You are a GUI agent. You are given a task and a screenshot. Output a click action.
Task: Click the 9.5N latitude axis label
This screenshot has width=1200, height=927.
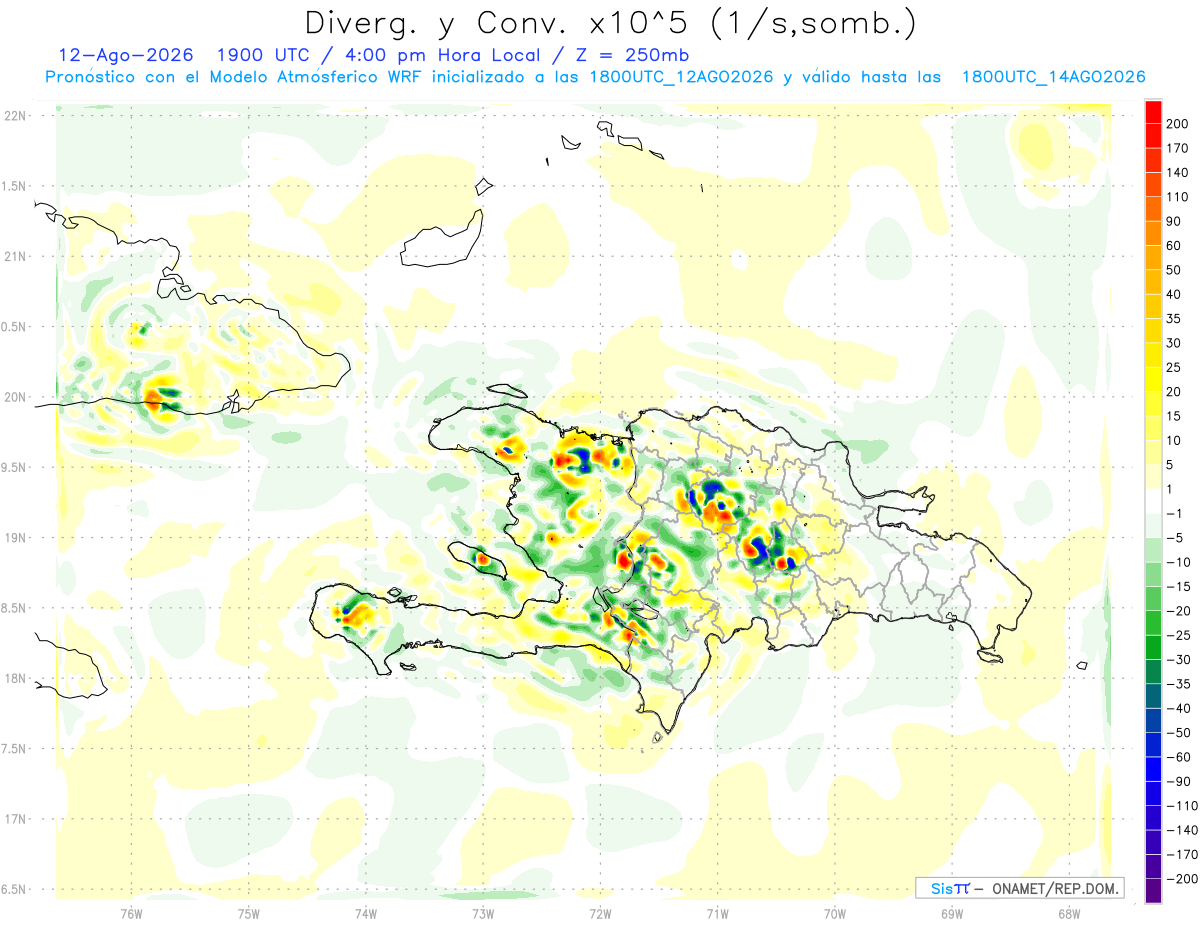click(14, 467)
